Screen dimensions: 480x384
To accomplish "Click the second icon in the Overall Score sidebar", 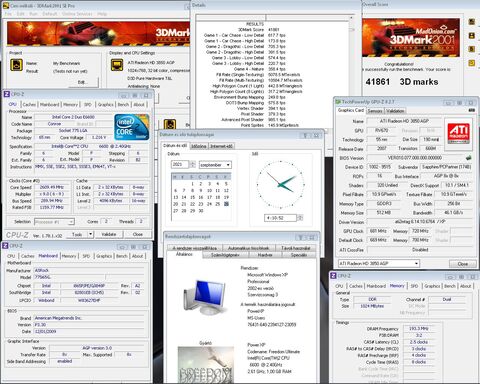I will [472, 35].
